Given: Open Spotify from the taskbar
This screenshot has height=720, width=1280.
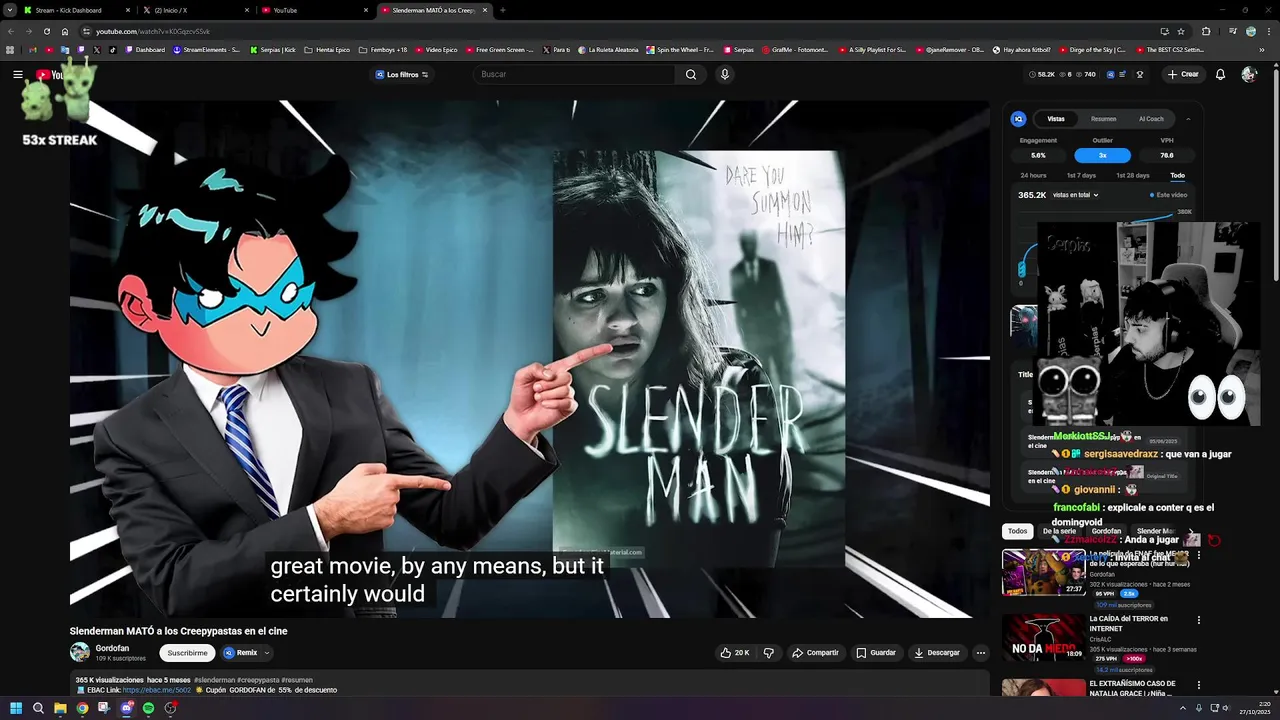Looking at the screenshot, I should click(149, 708).
